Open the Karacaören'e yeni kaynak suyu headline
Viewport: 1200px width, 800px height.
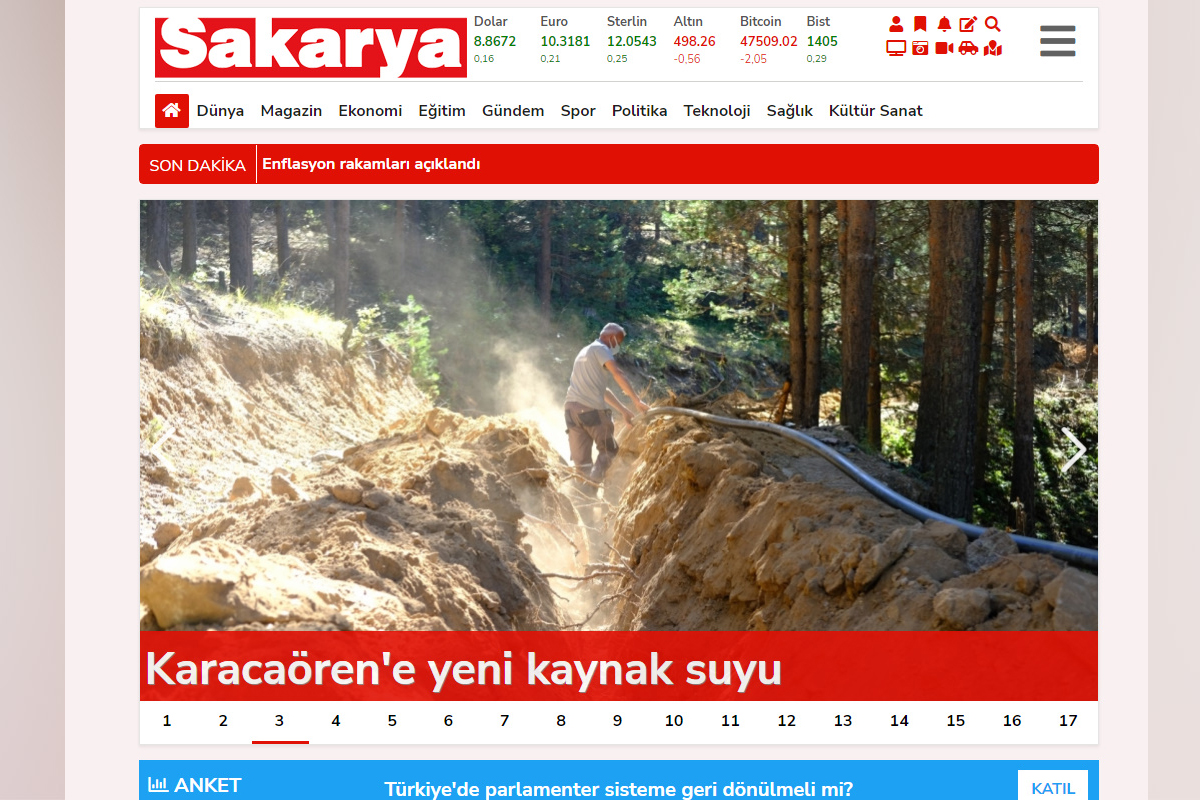coord(463,669)
